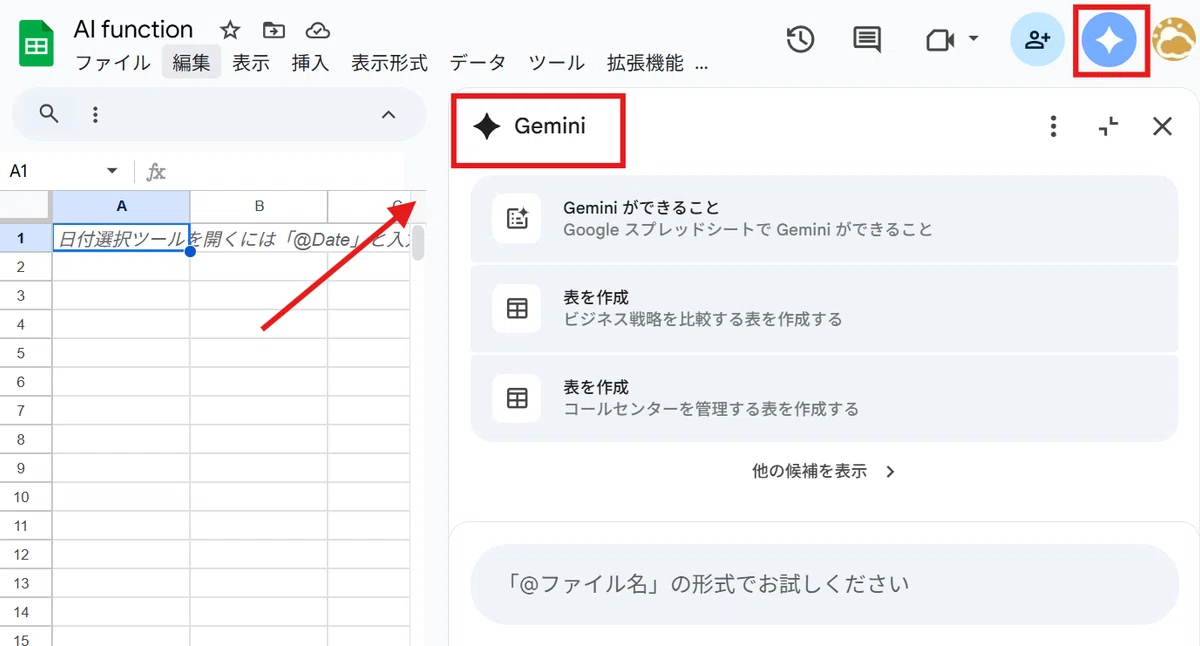This screenshot has height=646, width=1200.
Task: Open the comments icon
Action: (867, 40)
